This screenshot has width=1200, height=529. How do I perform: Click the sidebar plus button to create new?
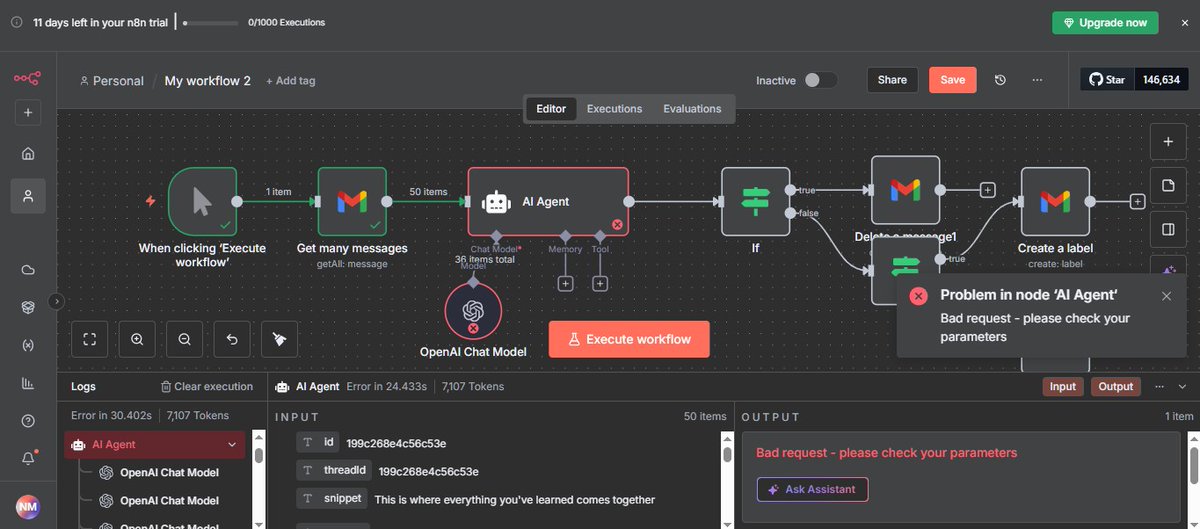coord(28,113)
